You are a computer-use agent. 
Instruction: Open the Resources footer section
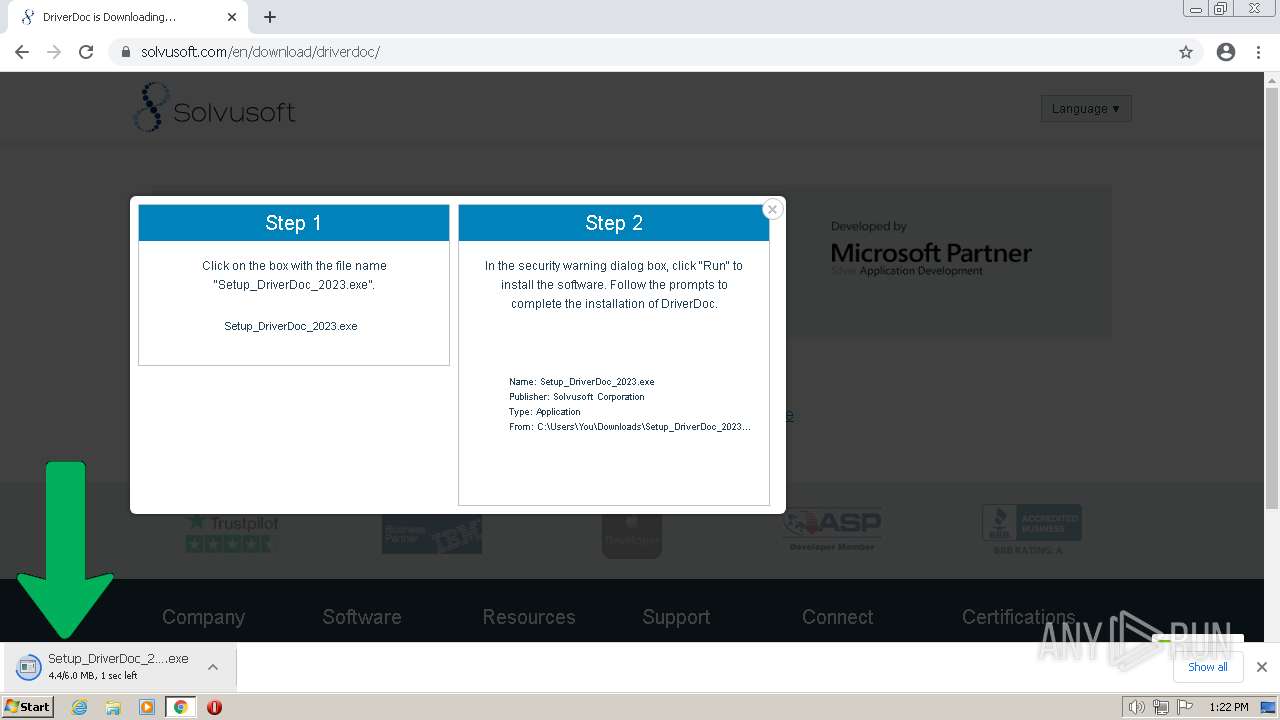coord(529,617)
